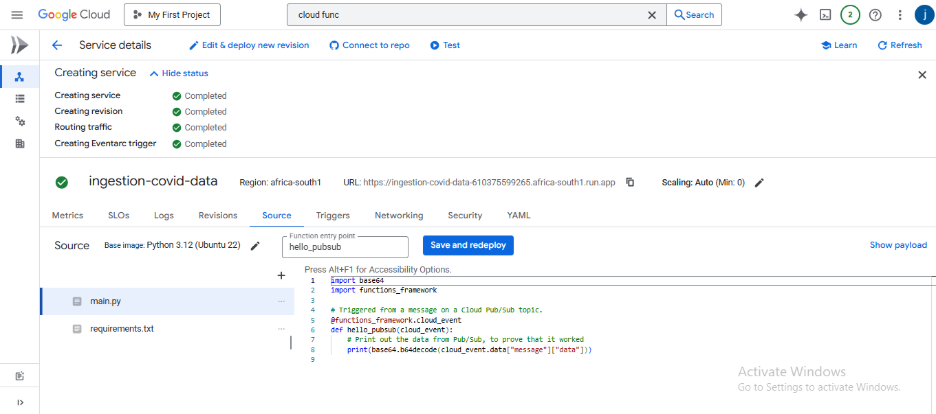
Task: Switch to the Networking tab
Action: (399, 215)
